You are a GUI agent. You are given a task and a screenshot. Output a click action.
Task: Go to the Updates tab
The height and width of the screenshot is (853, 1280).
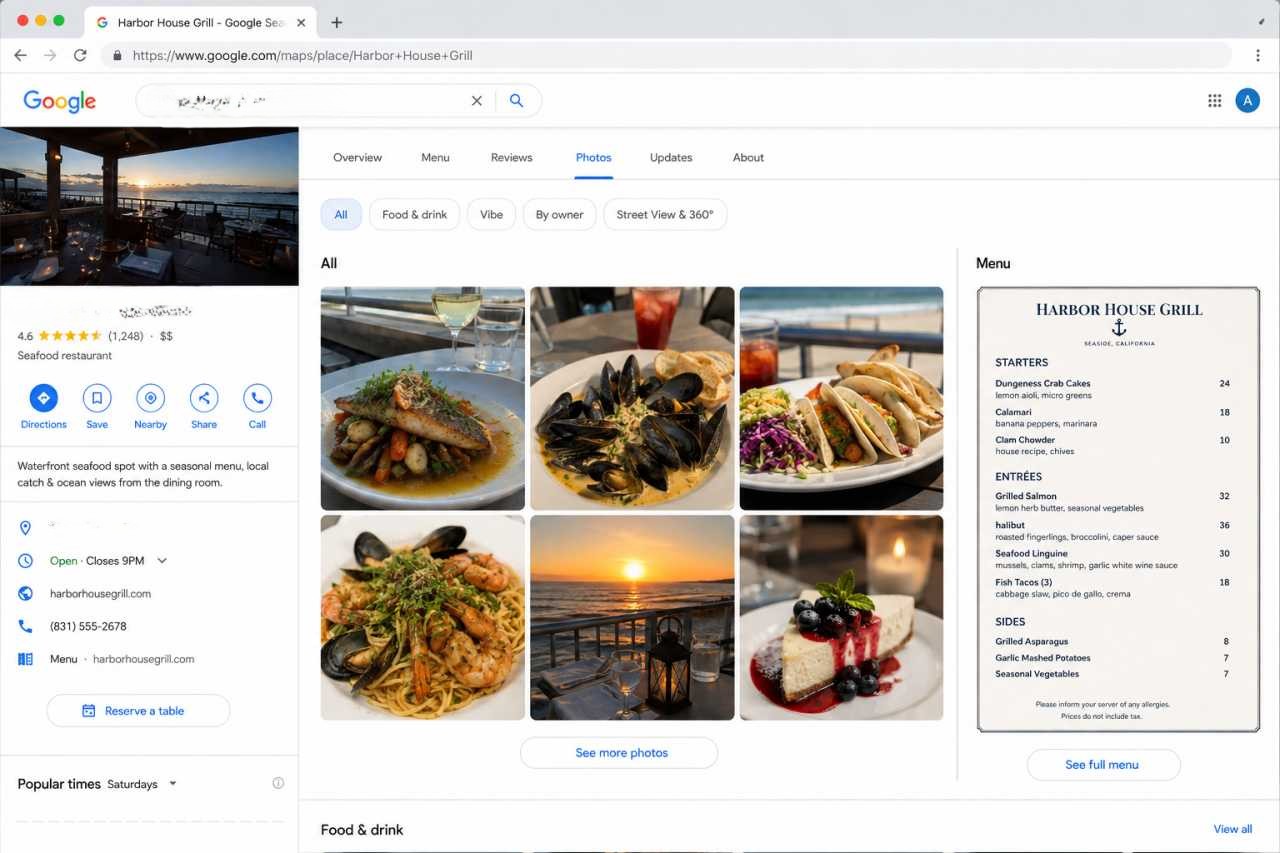(x=671, y=157)
